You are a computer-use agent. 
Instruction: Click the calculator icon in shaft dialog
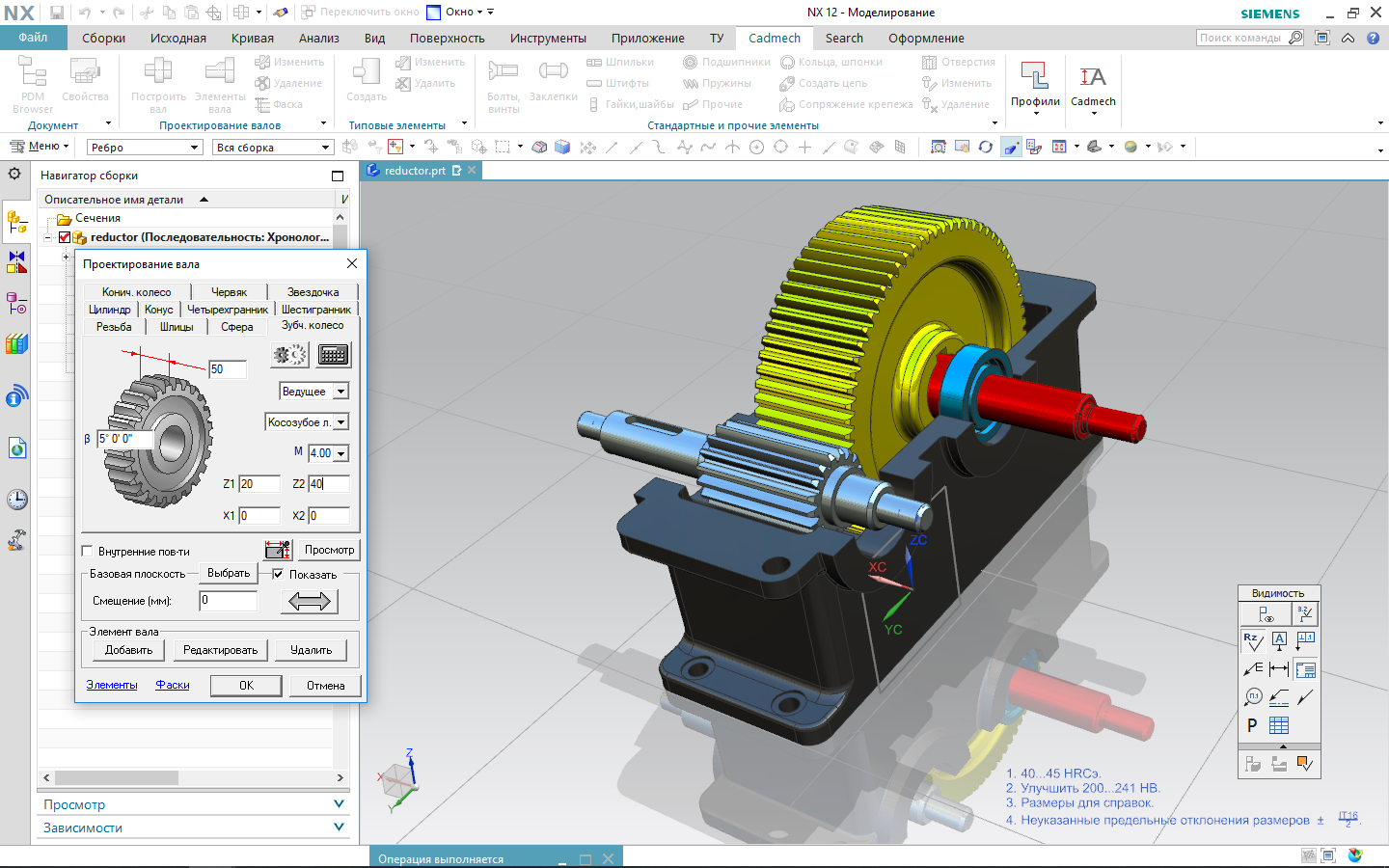[333, 355]
